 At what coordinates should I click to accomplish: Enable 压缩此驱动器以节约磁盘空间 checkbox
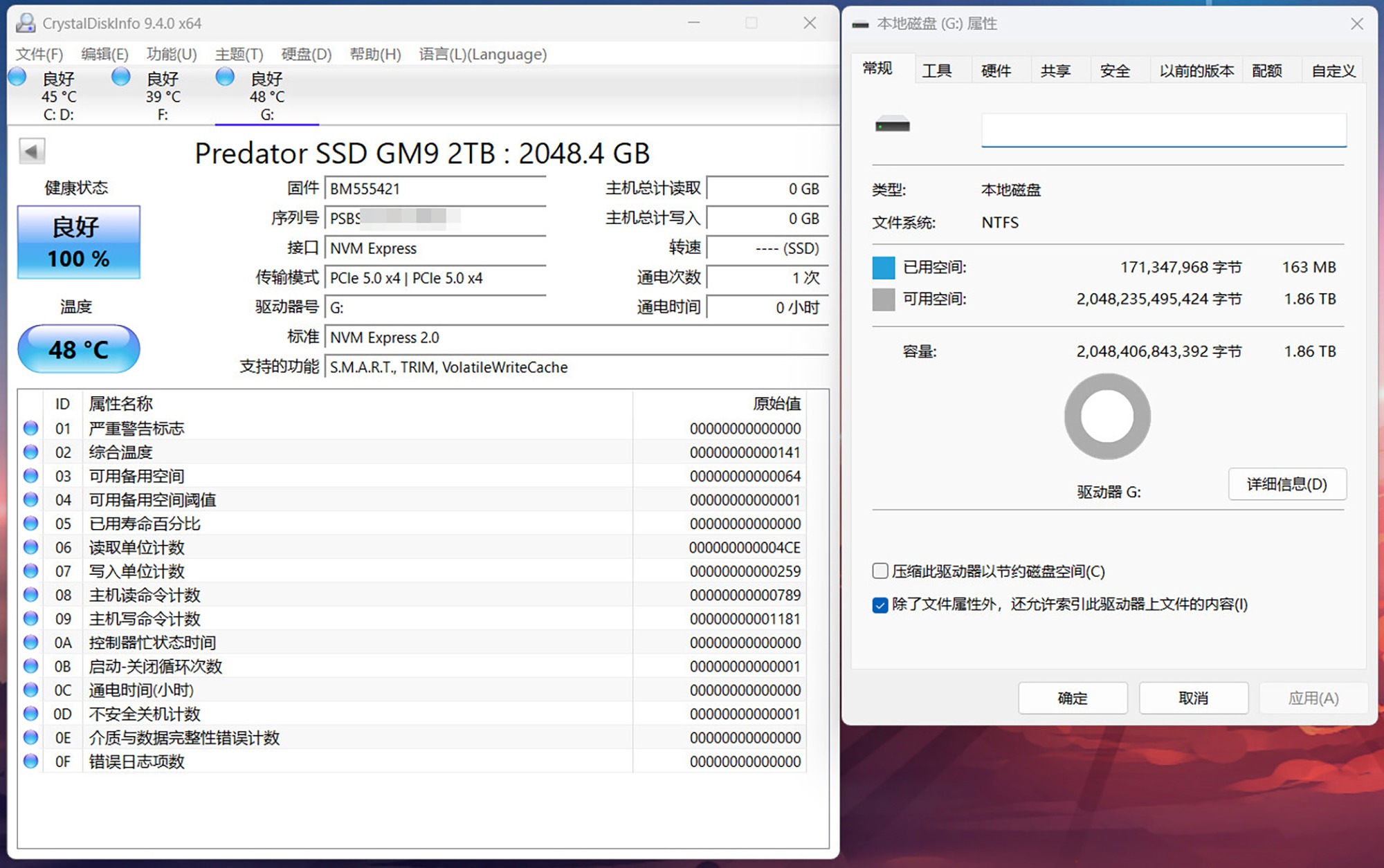point(880,571)
